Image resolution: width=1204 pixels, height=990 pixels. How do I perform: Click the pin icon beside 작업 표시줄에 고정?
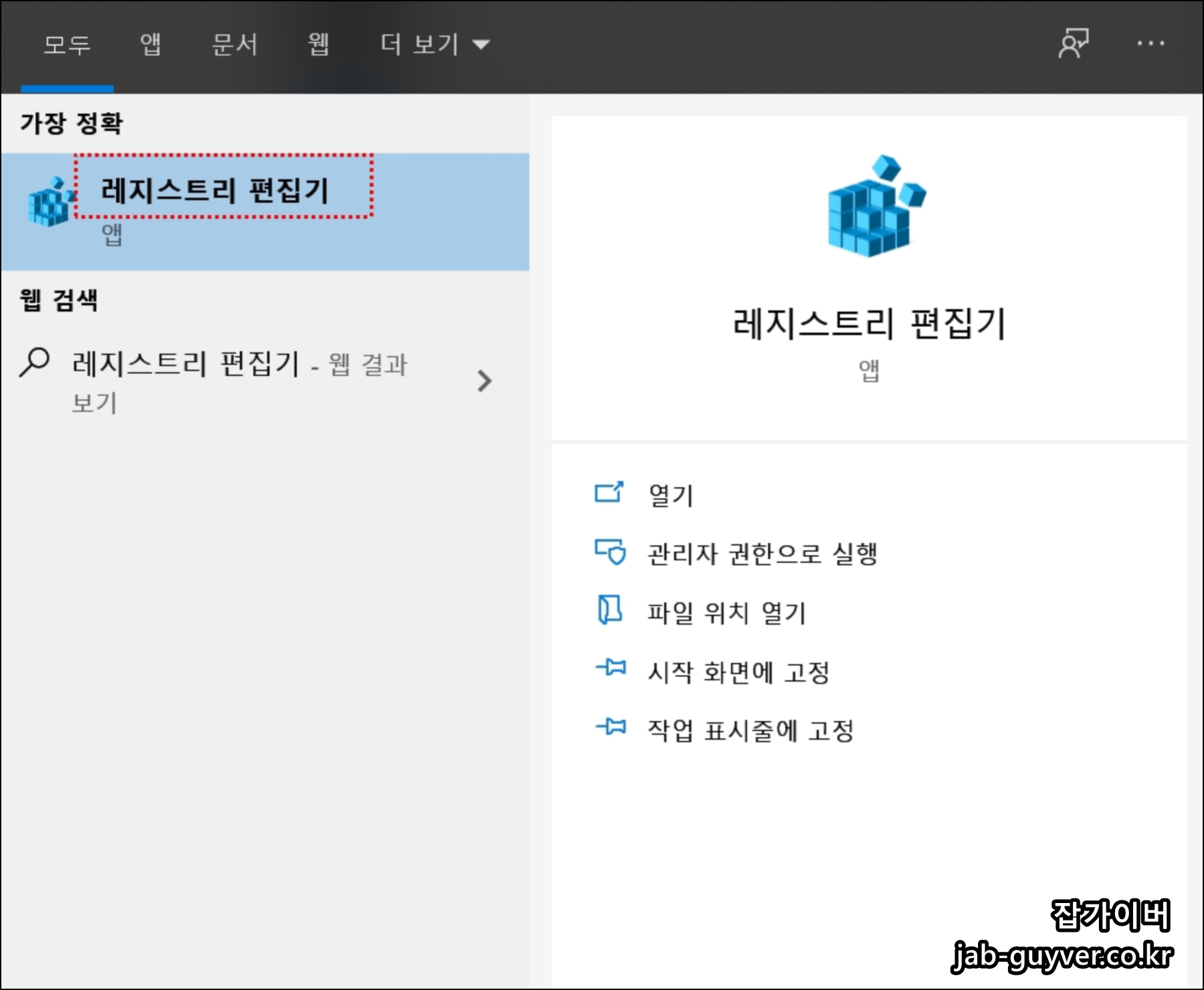click(611, 726)
